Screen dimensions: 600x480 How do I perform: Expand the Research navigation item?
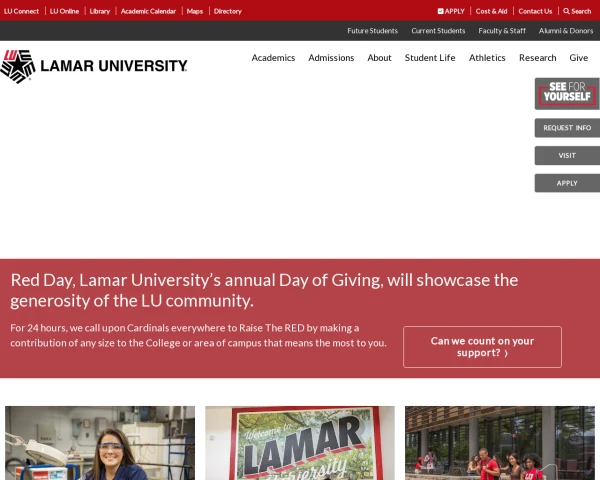click(538, 58)
